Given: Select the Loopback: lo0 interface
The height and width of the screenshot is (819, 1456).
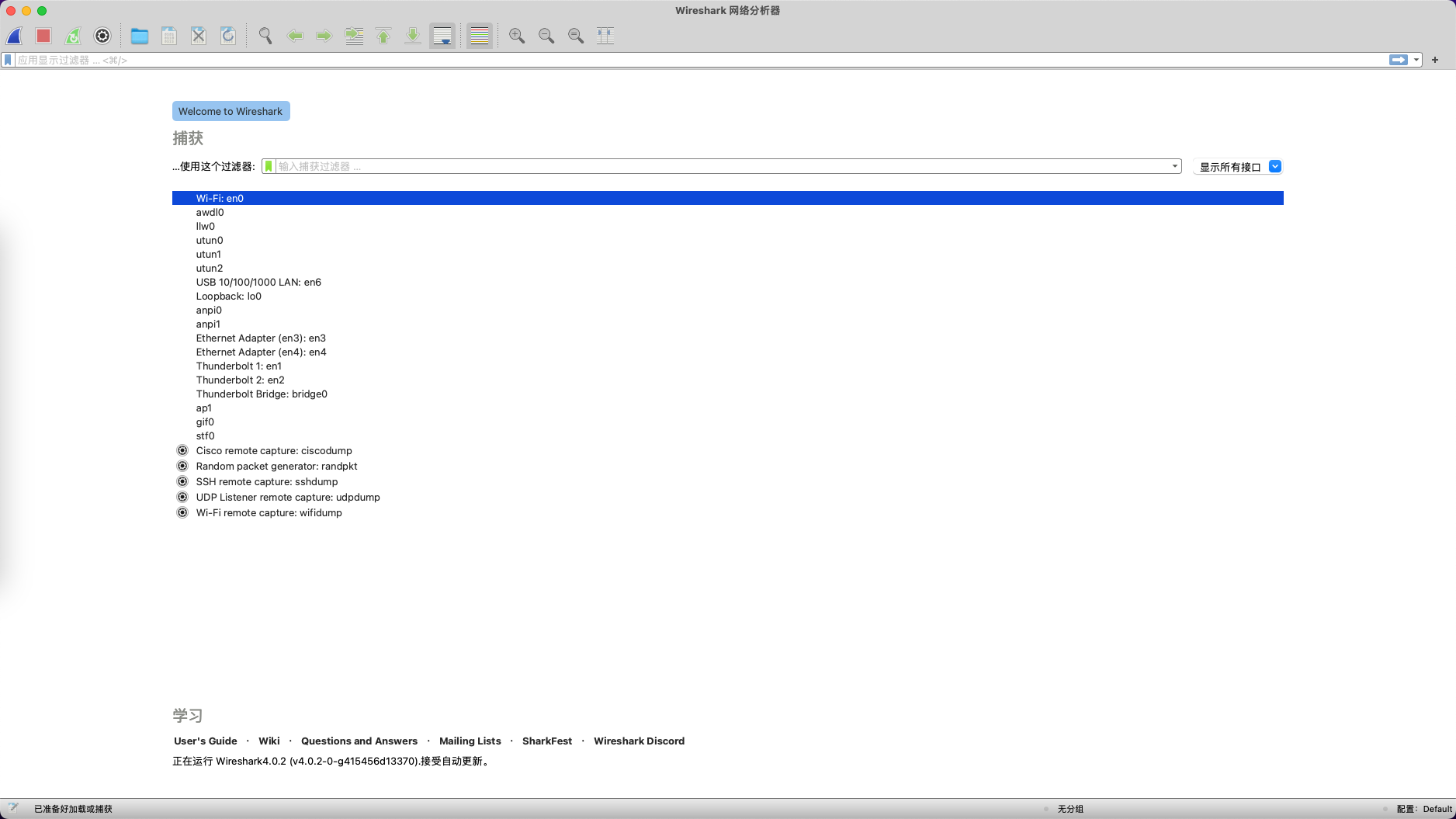Looking at the screenshot, I should (x=728, y=296).
